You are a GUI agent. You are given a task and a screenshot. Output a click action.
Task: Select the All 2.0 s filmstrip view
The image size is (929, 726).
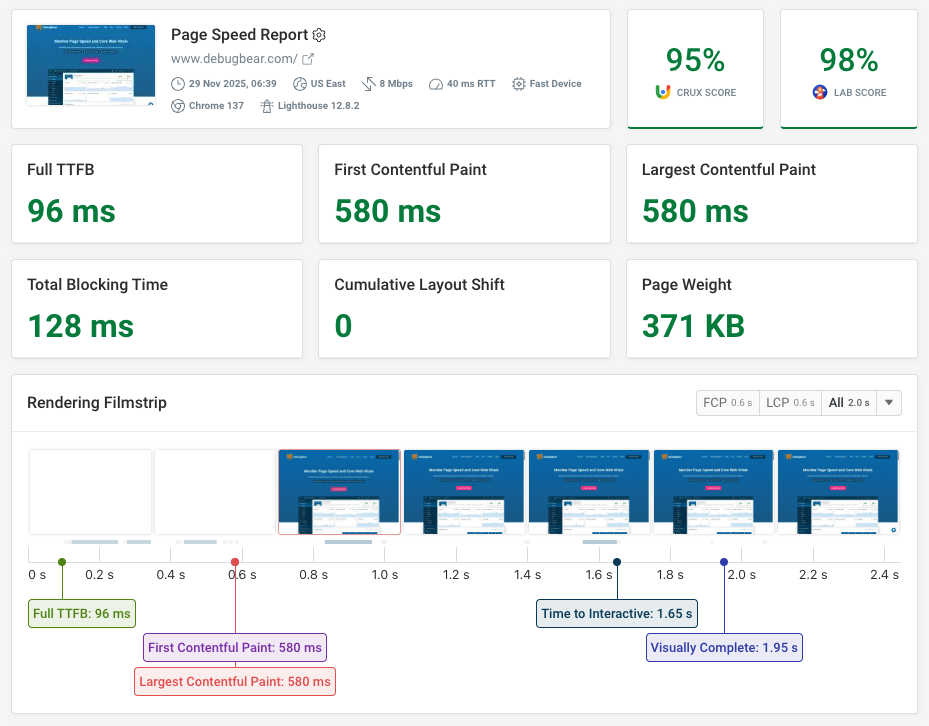click(x=849, y=403)
